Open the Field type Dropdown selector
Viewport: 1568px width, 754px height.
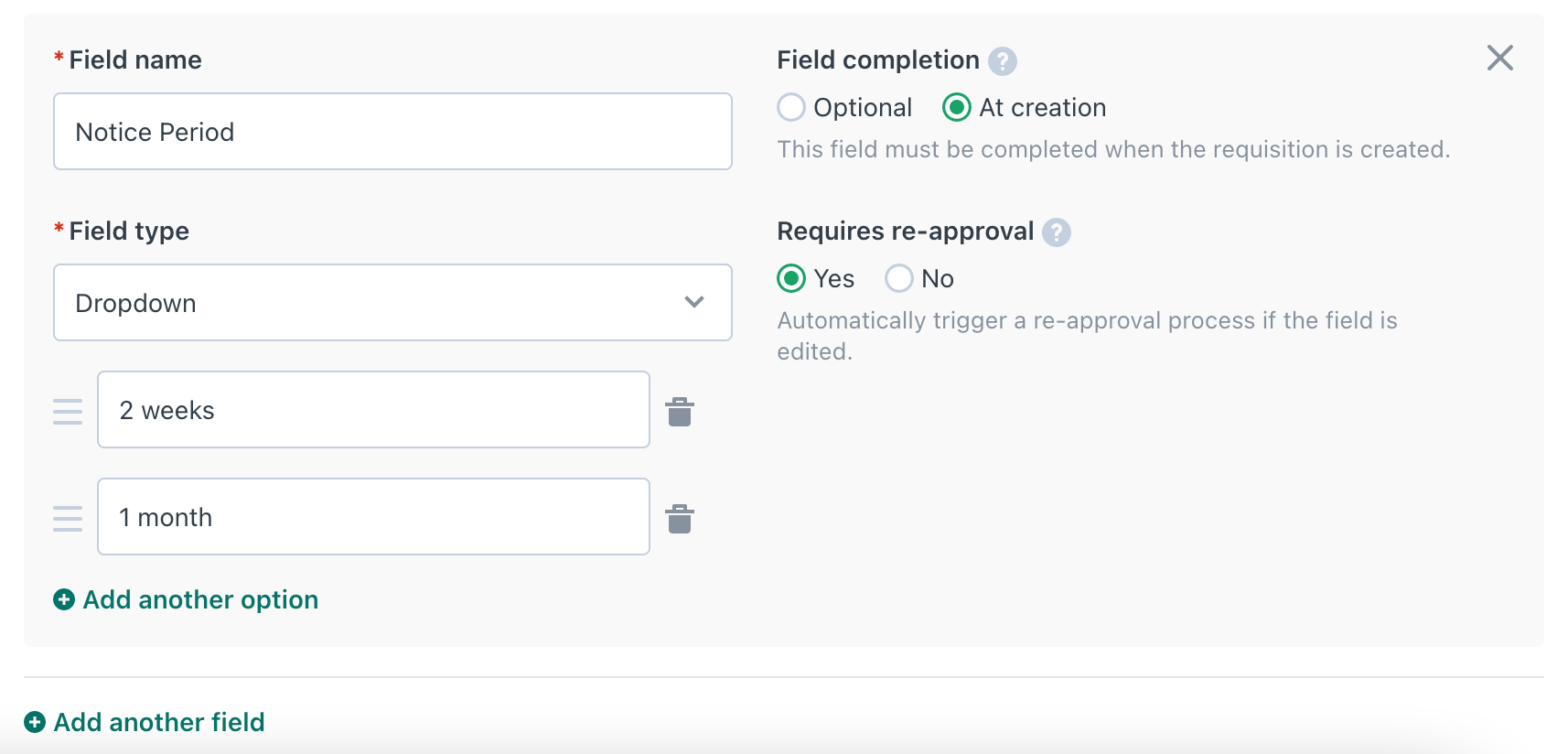(x=392, y=303)
